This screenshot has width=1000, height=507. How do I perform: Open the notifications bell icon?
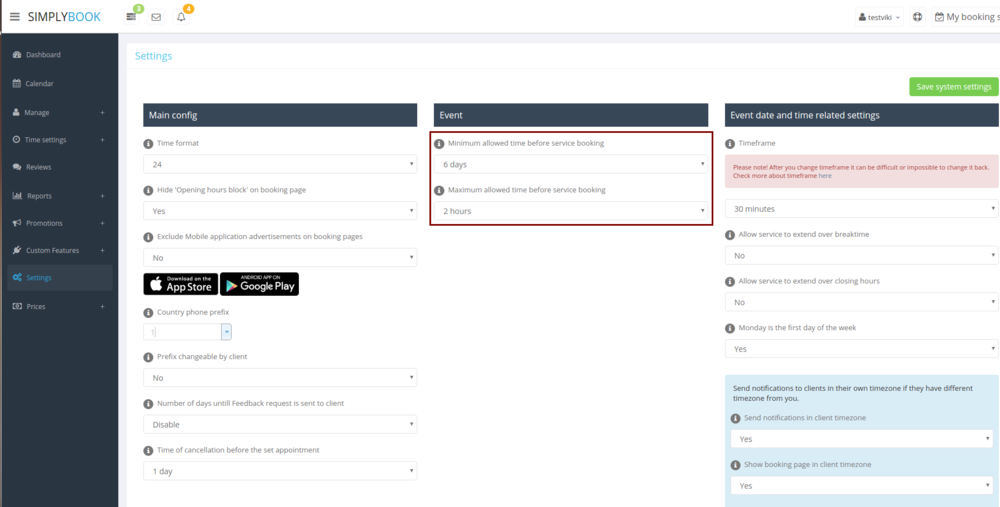tap(181, 17)
